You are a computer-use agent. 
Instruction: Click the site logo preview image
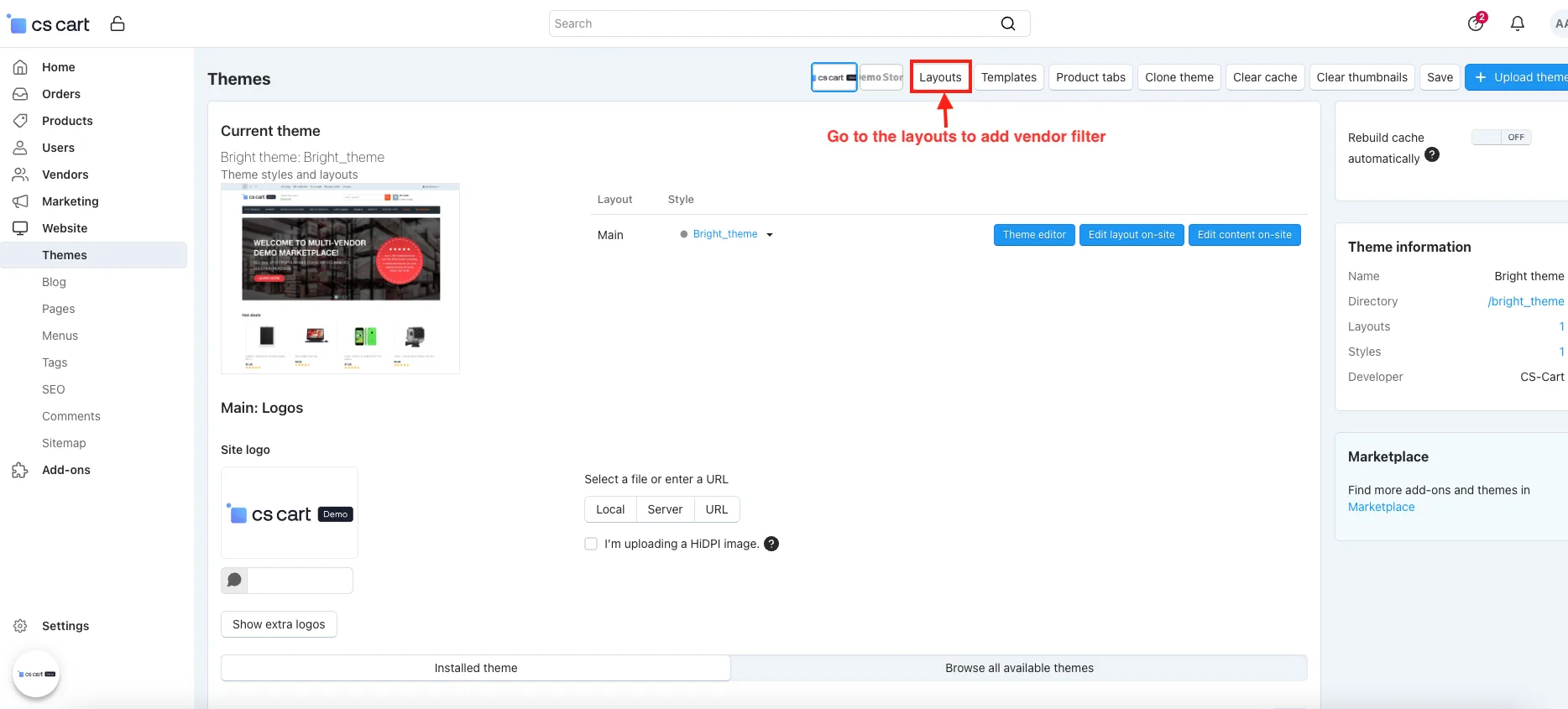tap(290, 513)
